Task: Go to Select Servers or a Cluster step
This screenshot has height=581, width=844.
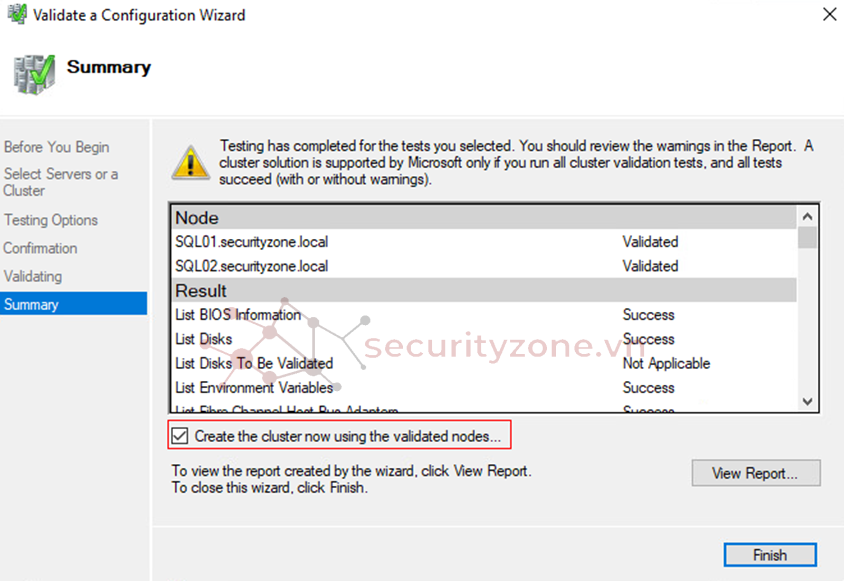Action: pyautogui.click(x=60, y=182)
